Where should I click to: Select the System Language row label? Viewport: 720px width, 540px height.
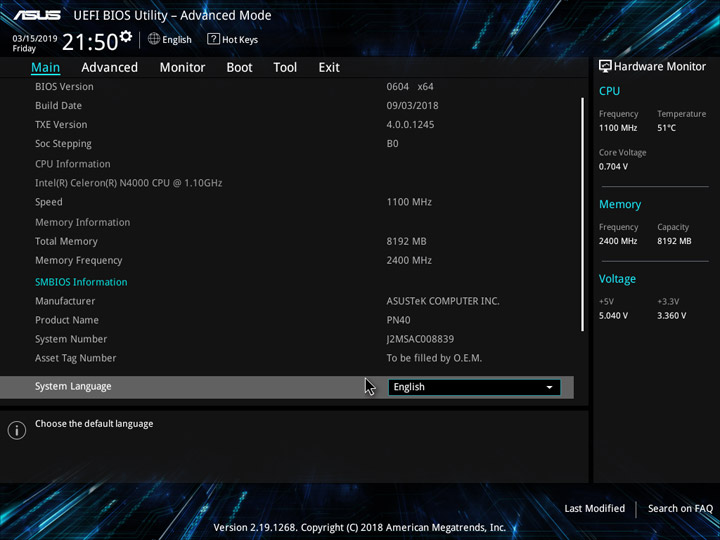coord(73,387)
